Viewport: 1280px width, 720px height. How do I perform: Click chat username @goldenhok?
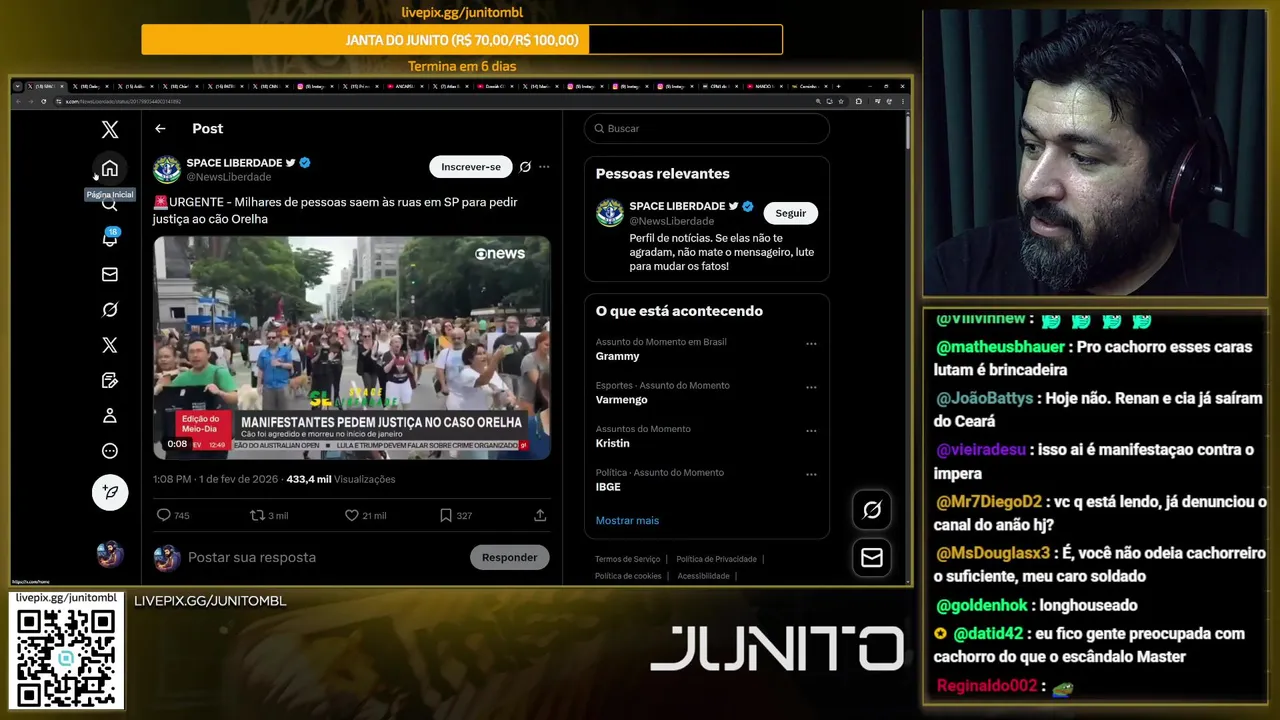coord(983,605)
